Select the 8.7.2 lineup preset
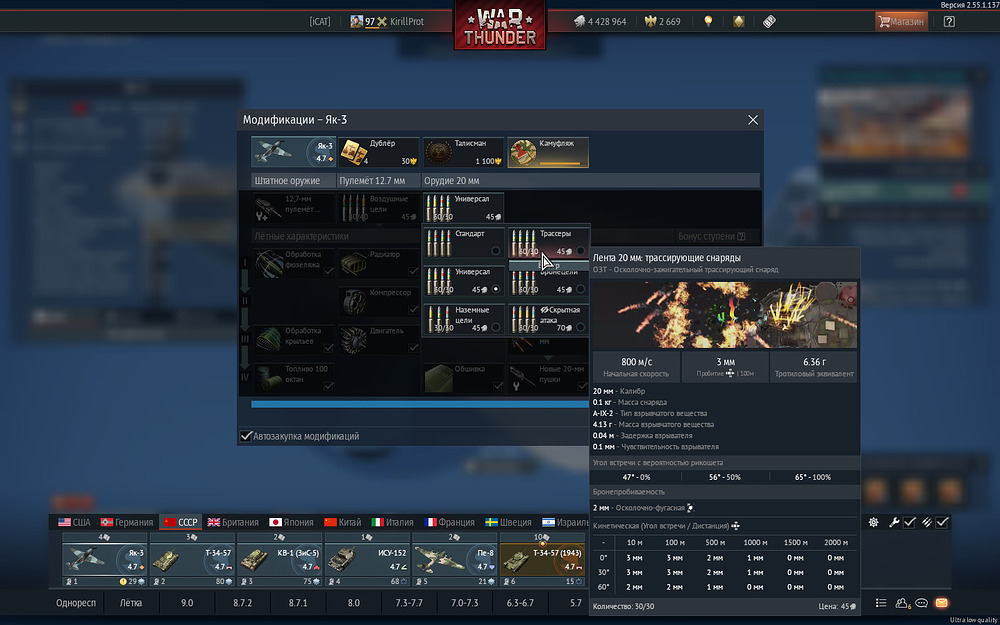This screenshot has width=1000, height=625. [242, 603]
